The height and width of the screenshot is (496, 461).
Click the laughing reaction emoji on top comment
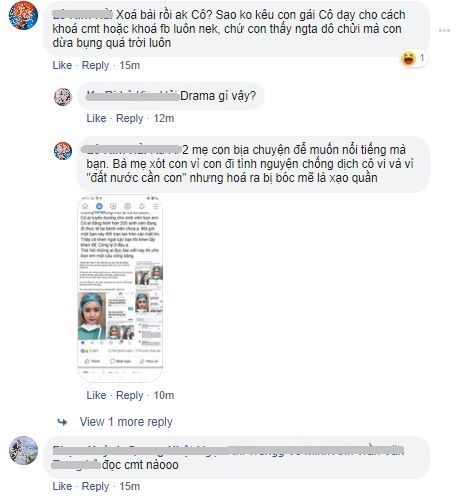408,58
